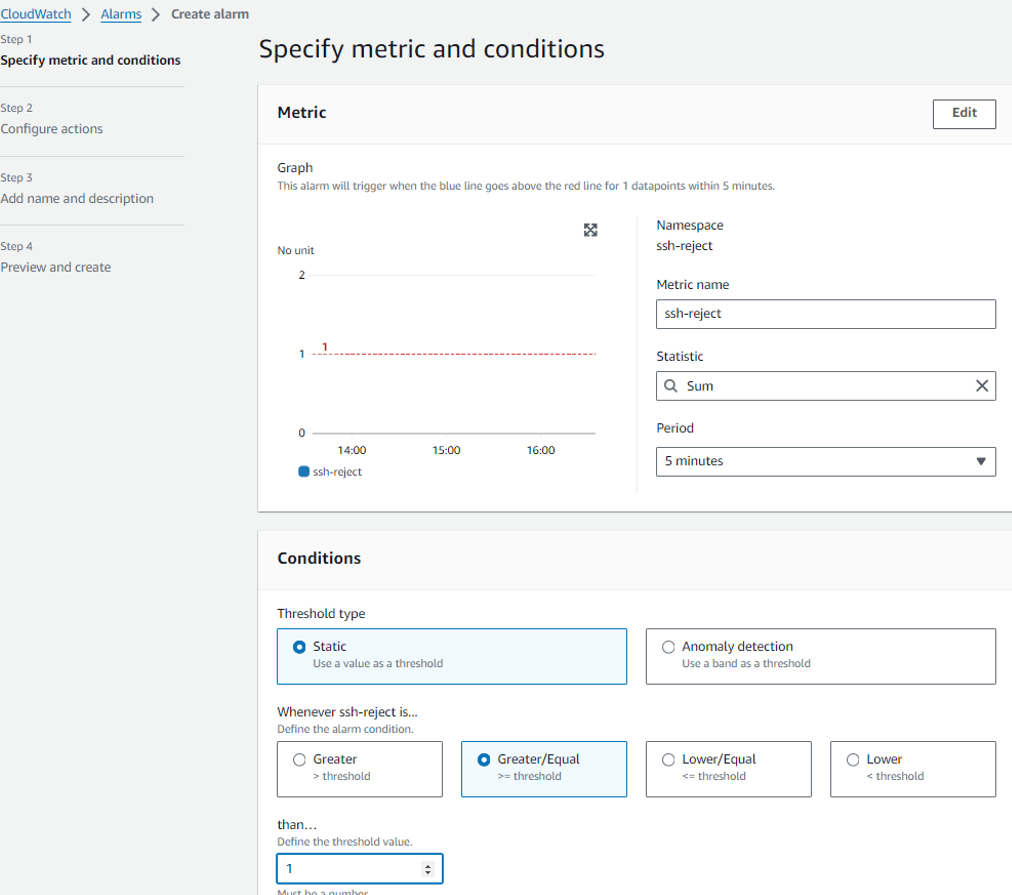
Task: Click the Edit metric button
Action: click(x=963, y=113)
